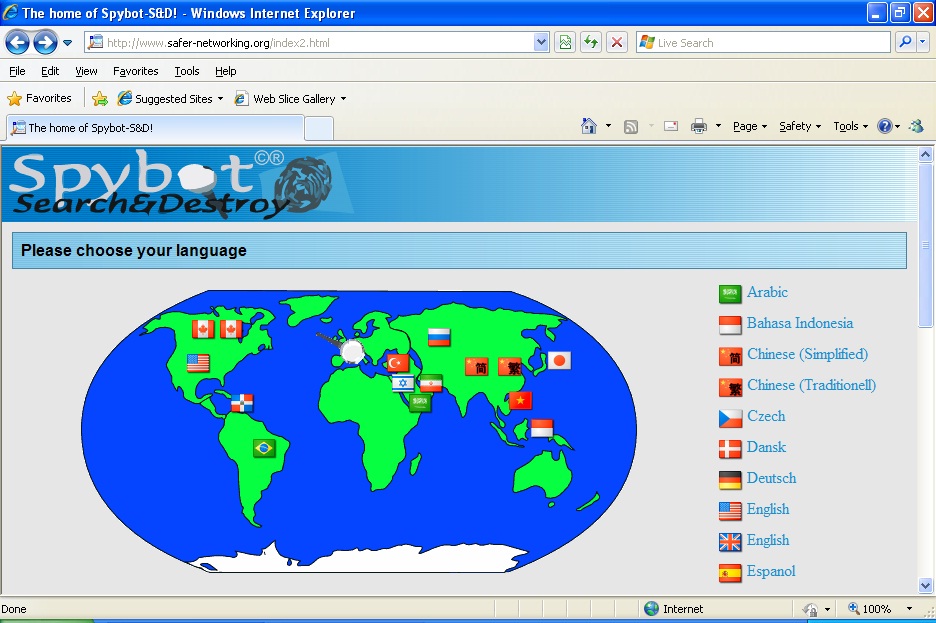Choose the Dansk language link
This screenshot has height=623, width=936.
766,447
